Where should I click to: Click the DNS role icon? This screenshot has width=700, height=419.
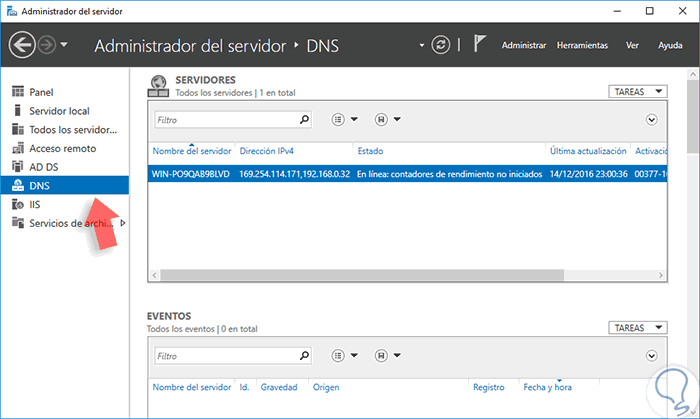tap(18, 185)
